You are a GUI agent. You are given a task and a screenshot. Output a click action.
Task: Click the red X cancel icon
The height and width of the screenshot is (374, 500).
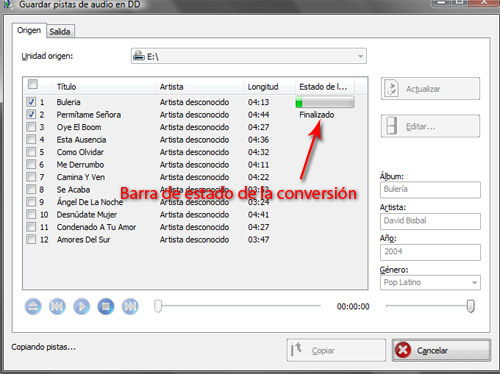click(x=403, y=350)
